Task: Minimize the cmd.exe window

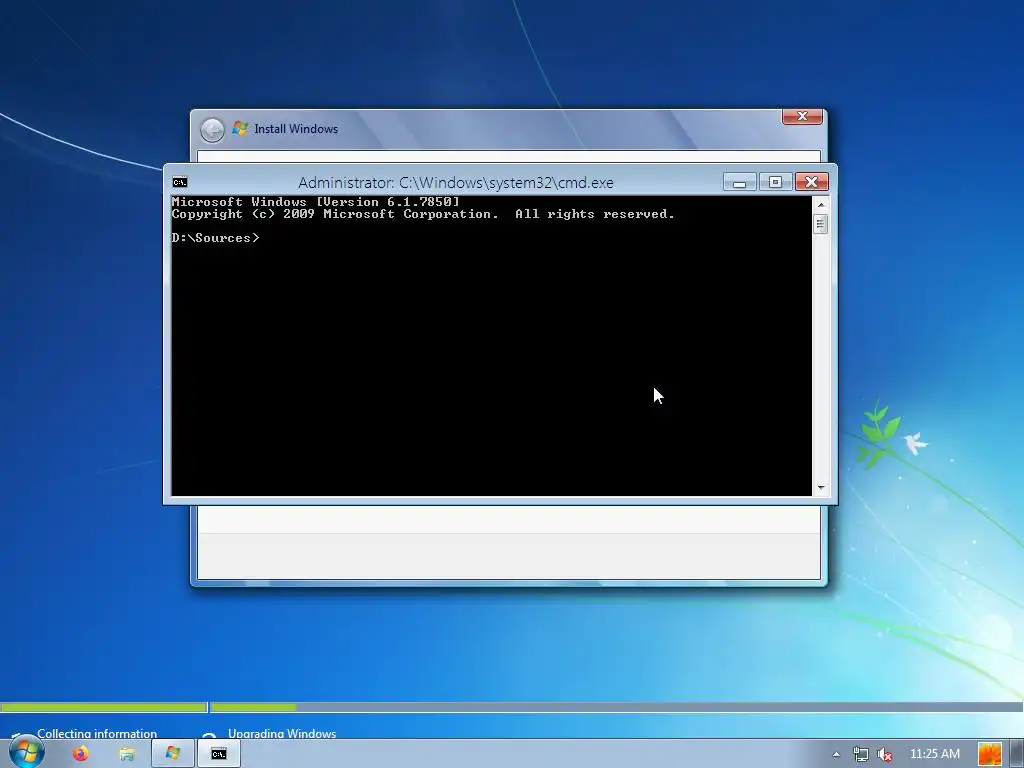Action: click(739, 182)
